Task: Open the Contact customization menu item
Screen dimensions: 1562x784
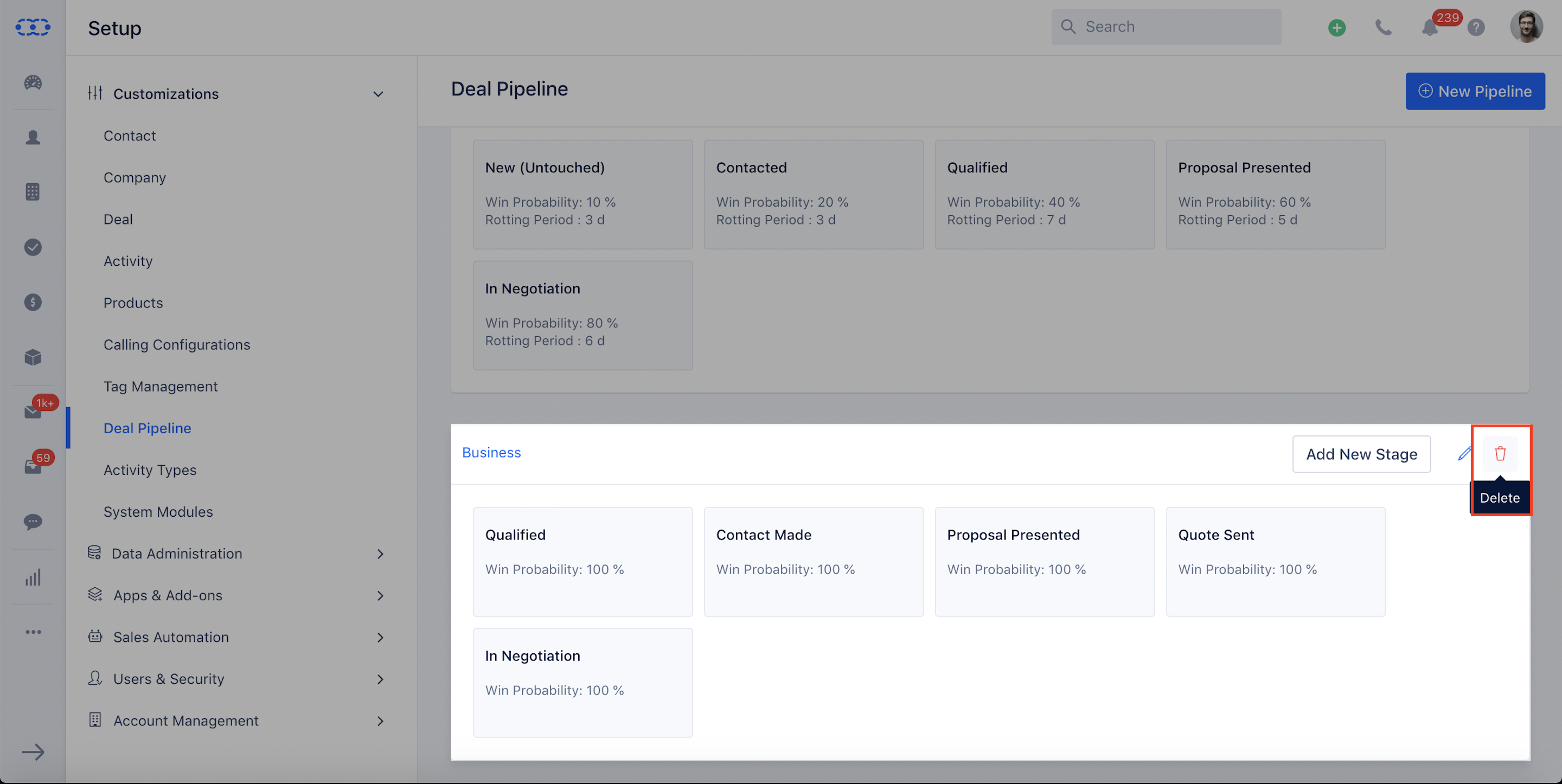Action: pyautogui.click(x=129, y=136)
